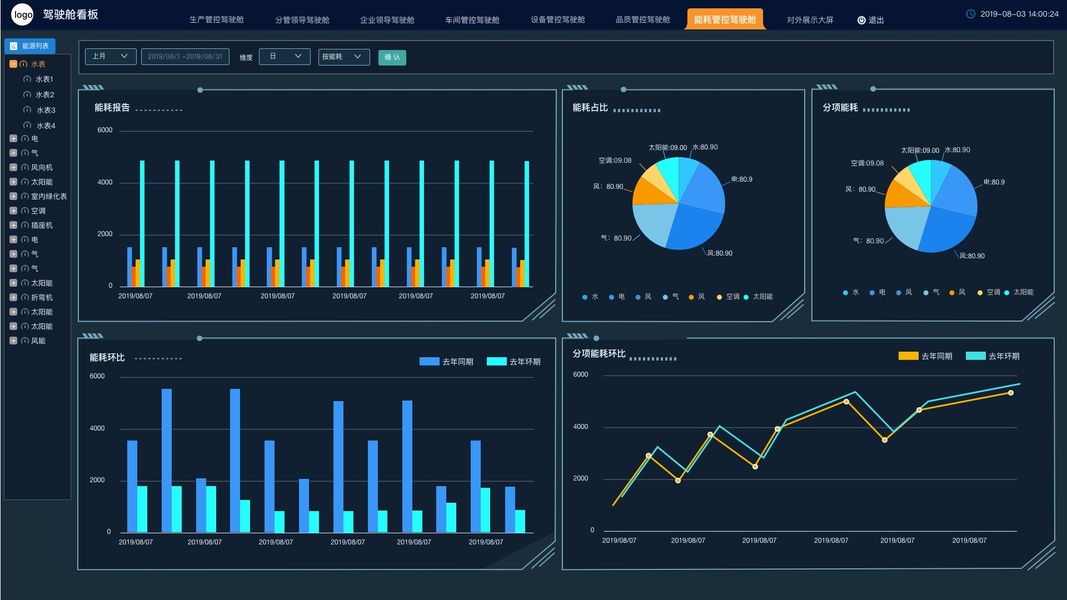Viewport: 1067px width, 600px height.
Task: Click the meter icon beside 折弯机
Action: pos(24,297)
